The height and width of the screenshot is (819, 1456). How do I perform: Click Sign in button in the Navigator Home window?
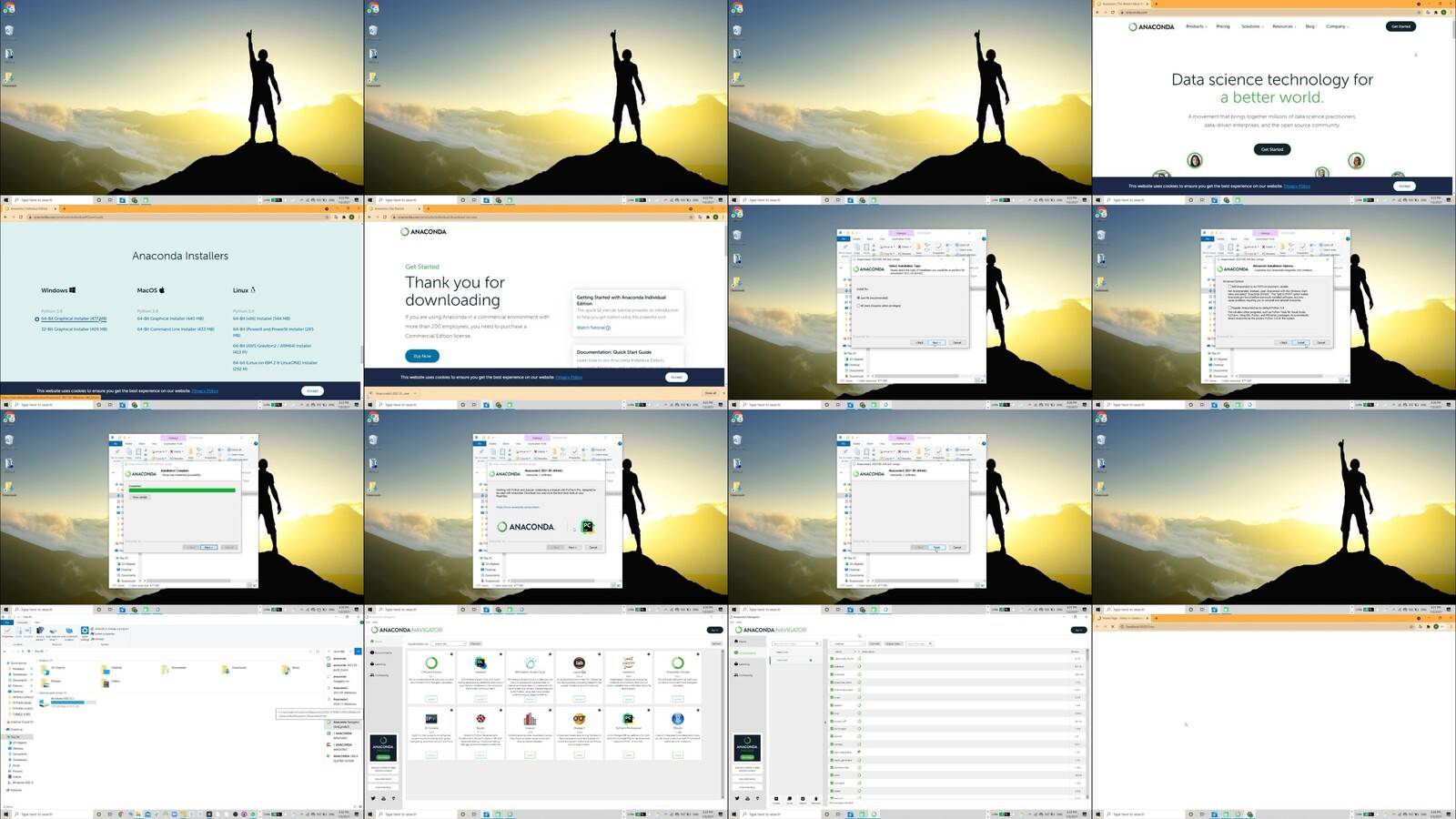(714, 630)
